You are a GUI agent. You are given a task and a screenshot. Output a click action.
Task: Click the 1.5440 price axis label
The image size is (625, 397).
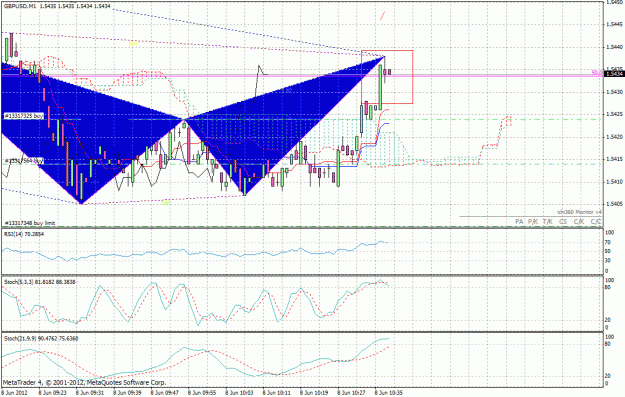[x=614, y=47]
